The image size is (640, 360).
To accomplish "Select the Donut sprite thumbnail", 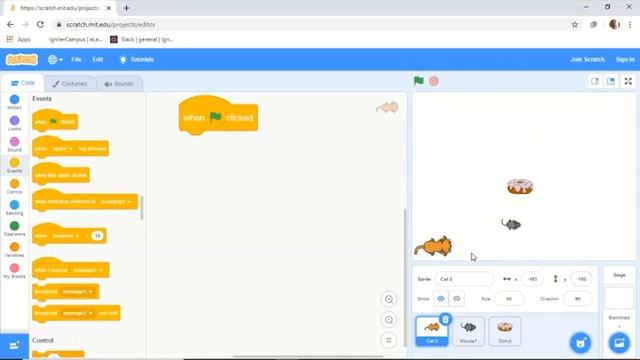I will (x=505, y=331).
